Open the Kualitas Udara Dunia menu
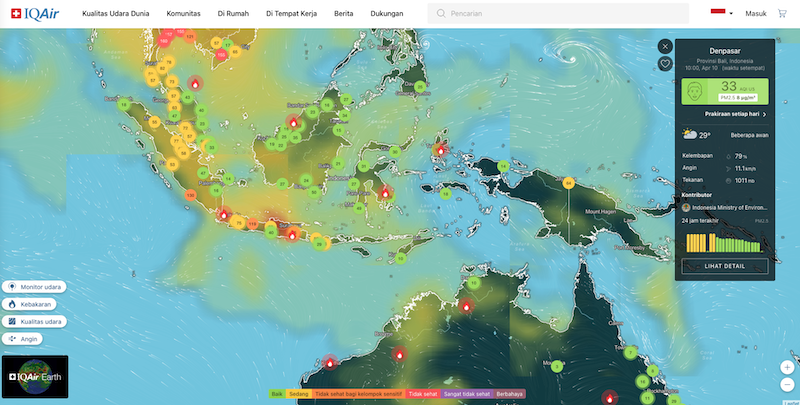 [x=116, y=14]
